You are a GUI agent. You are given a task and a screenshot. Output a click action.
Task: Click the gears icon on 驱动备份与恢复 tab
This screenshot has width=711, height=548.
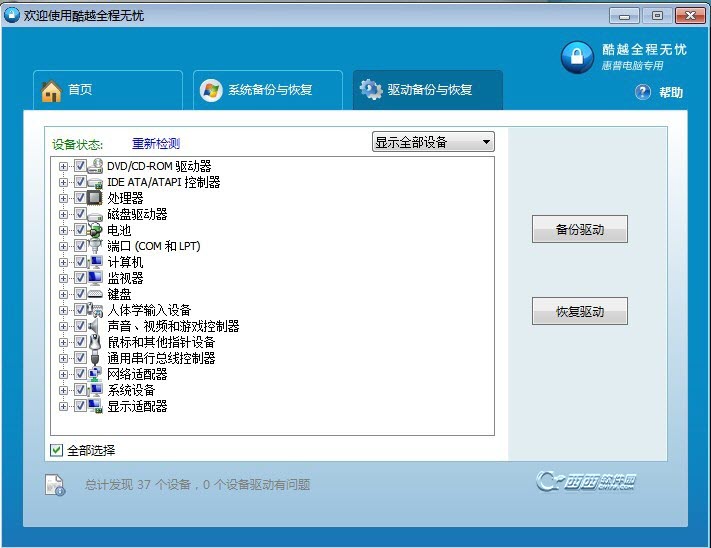(x=371, y=89)
